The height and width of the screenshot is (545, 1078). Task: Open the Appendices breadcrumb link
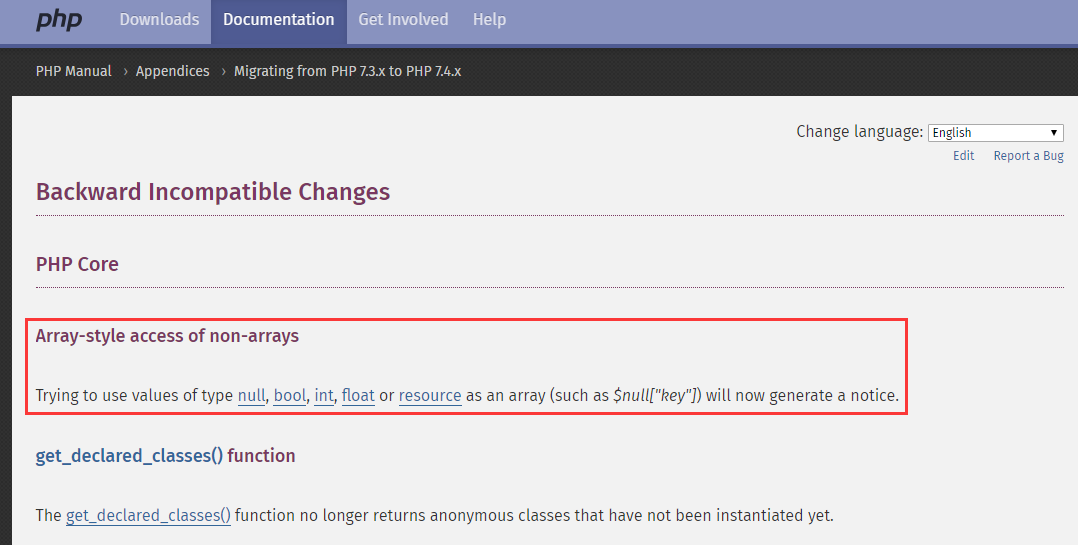click(173, 71)
